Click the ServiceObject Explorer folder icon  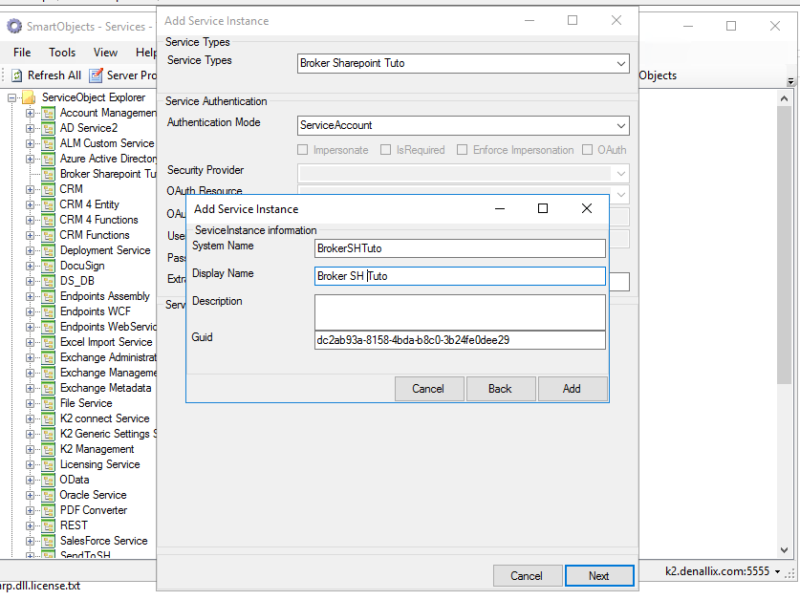click(29, 98)
